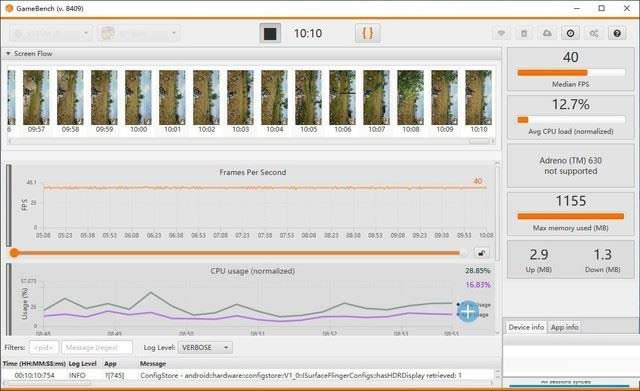Screen dimensions: 640x391
Task: Focus the pid filter field
Action: point(44,348)
